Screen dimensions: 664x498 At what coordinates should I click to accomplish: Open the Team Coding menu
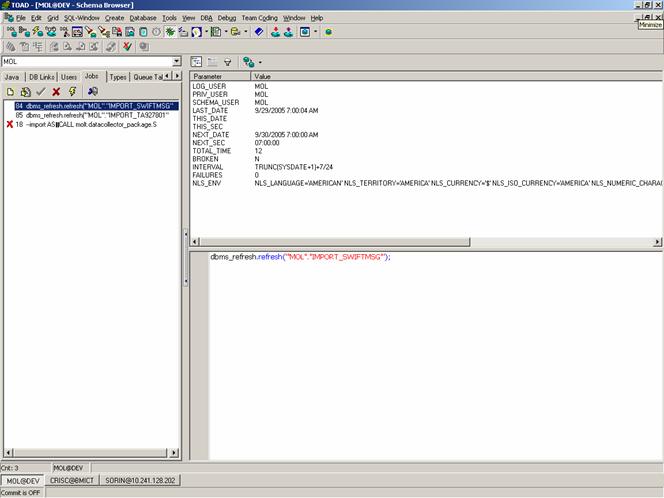point(259,18)
